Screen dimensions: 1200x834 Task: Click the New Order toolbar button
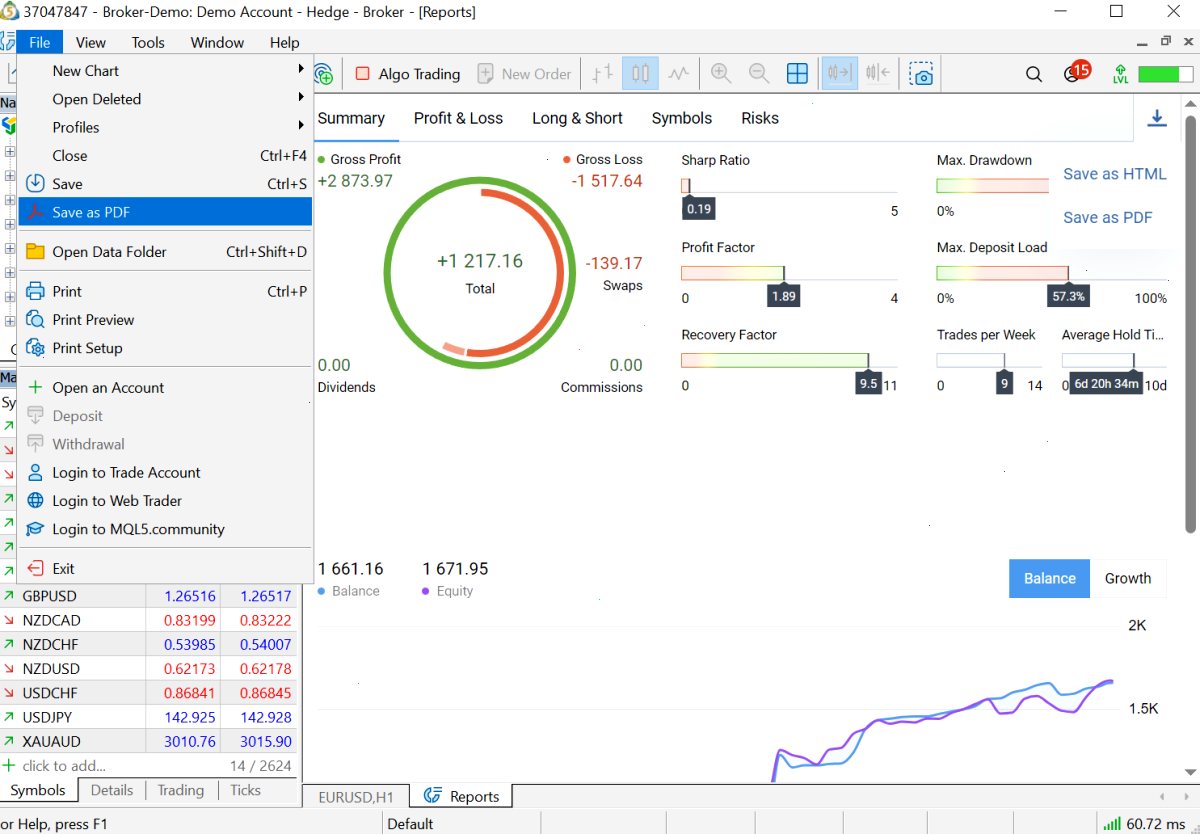524,74
